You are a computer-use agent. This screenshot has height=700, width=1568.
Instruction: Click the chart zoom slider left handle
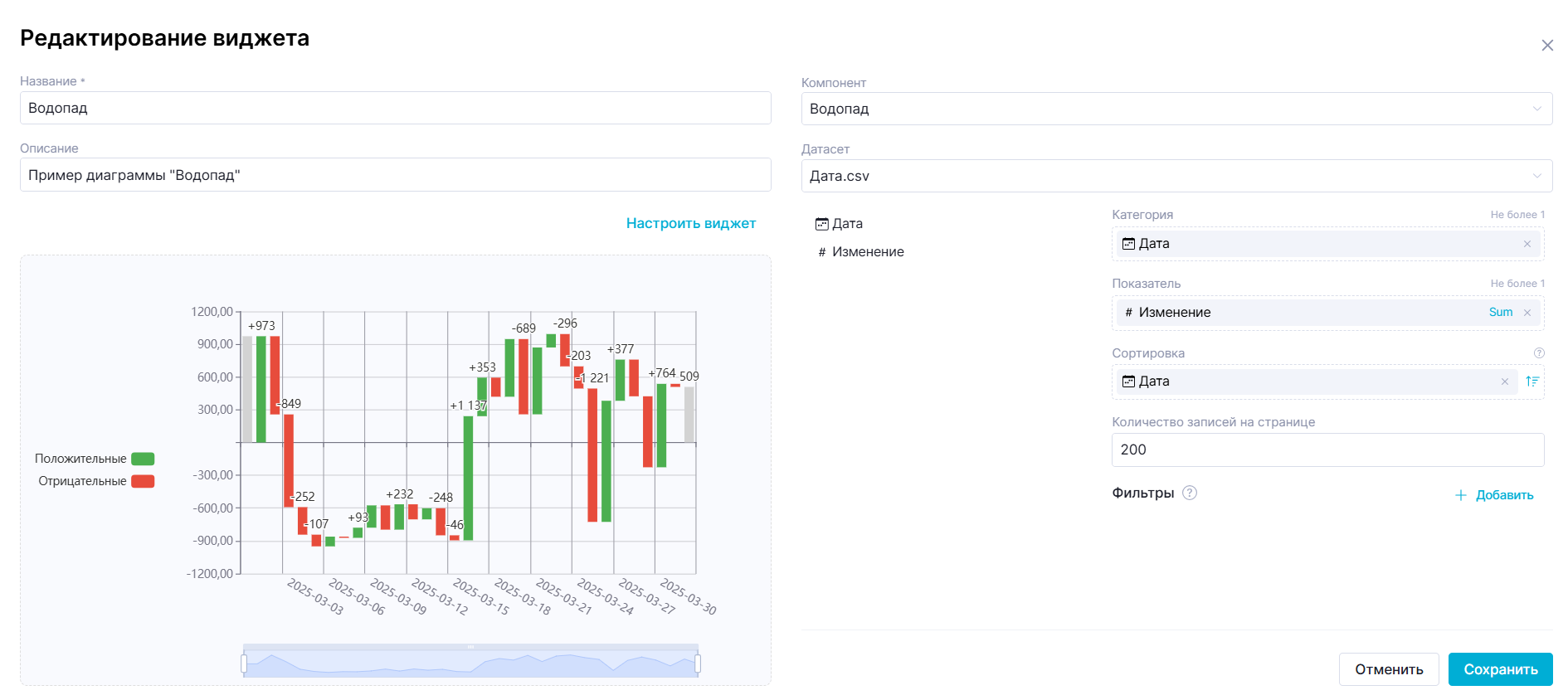pyautogui.click(x=244, y=664)
